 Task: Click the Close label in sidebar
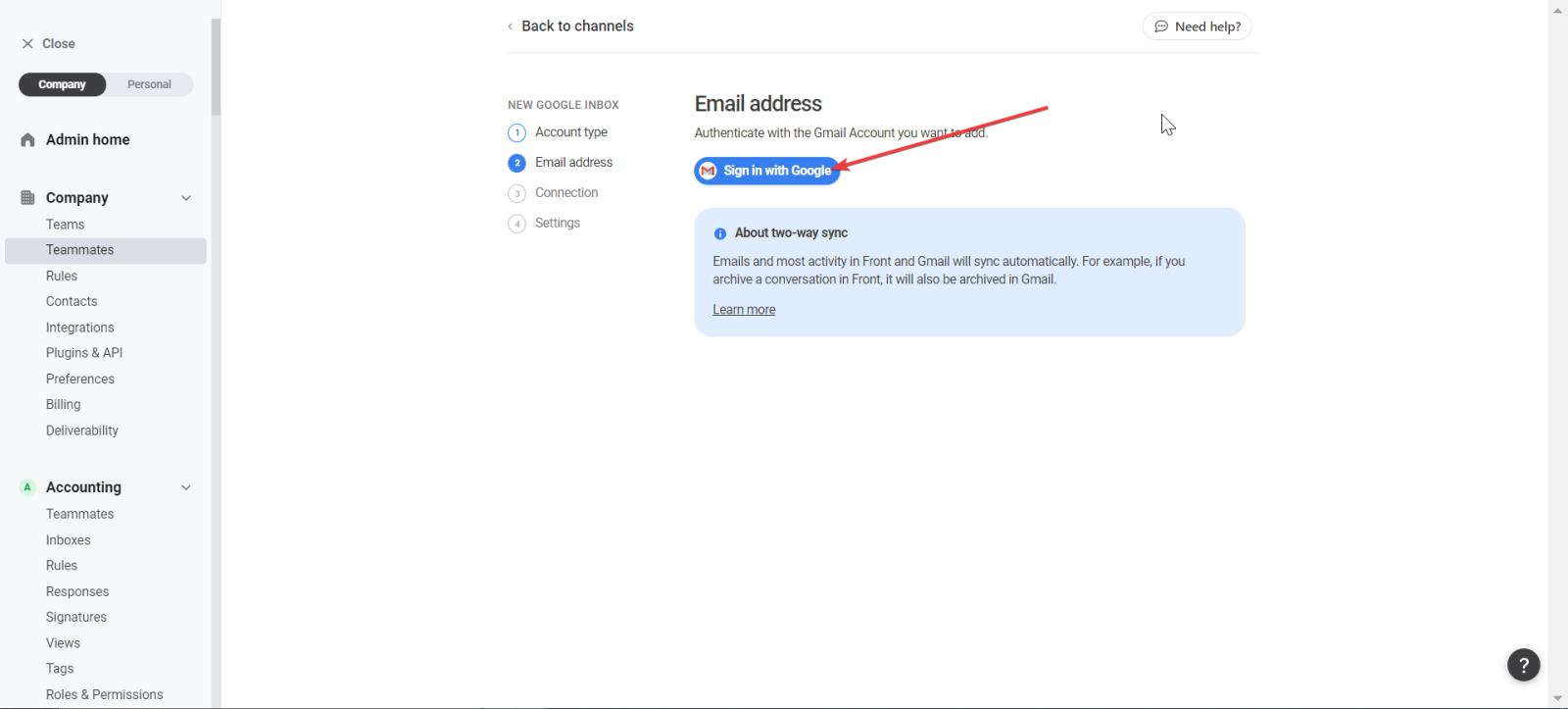click(59, 44)
